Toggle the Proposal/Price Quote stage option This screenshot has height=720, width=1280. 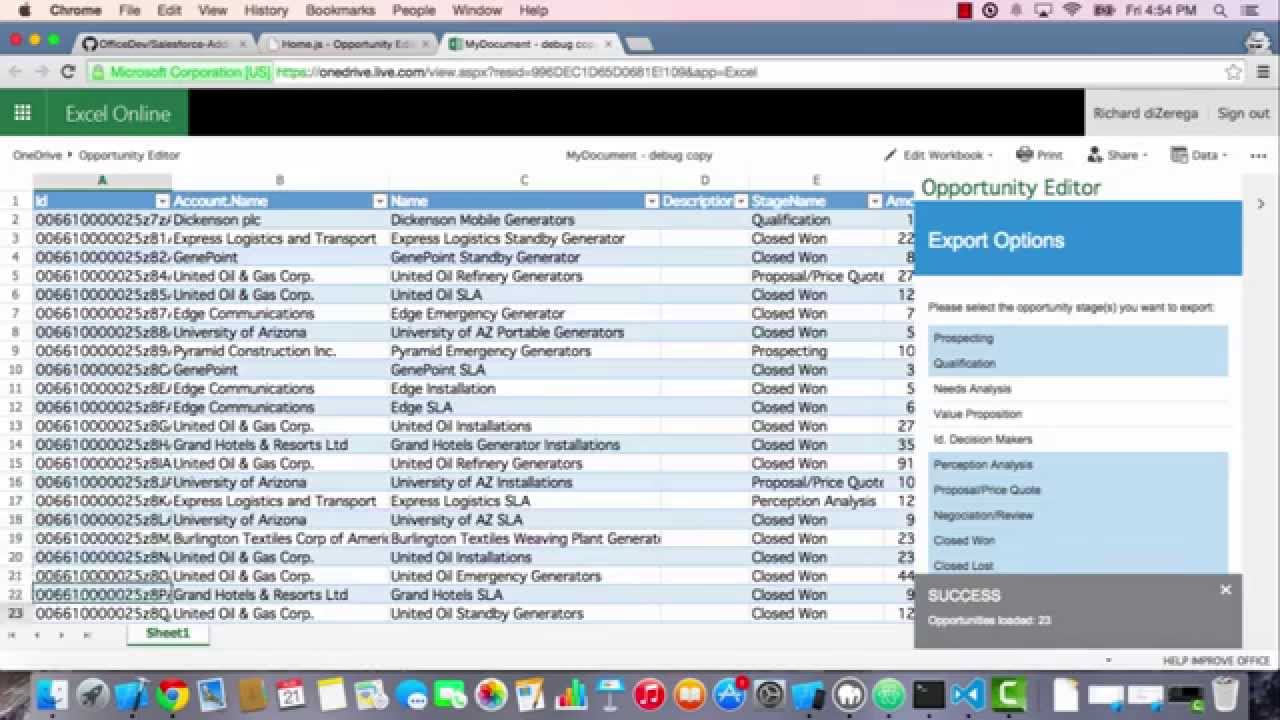click(x=1078, y=490)
